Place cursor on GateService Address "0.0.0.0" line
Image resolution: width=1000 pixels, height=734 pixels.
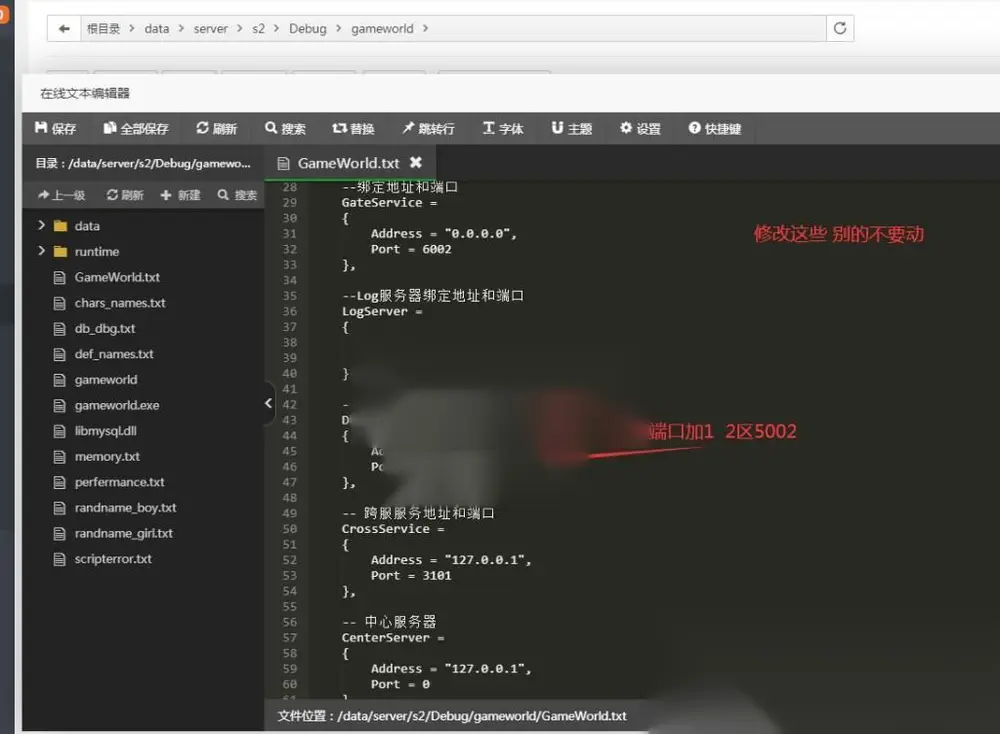click(444, 233)
